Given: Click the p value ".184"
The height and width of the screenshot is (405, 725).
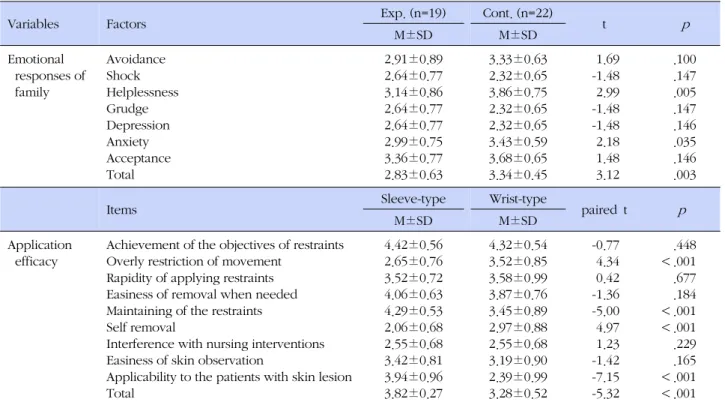Looking at the screenshot, I should [x=685, y=295].
